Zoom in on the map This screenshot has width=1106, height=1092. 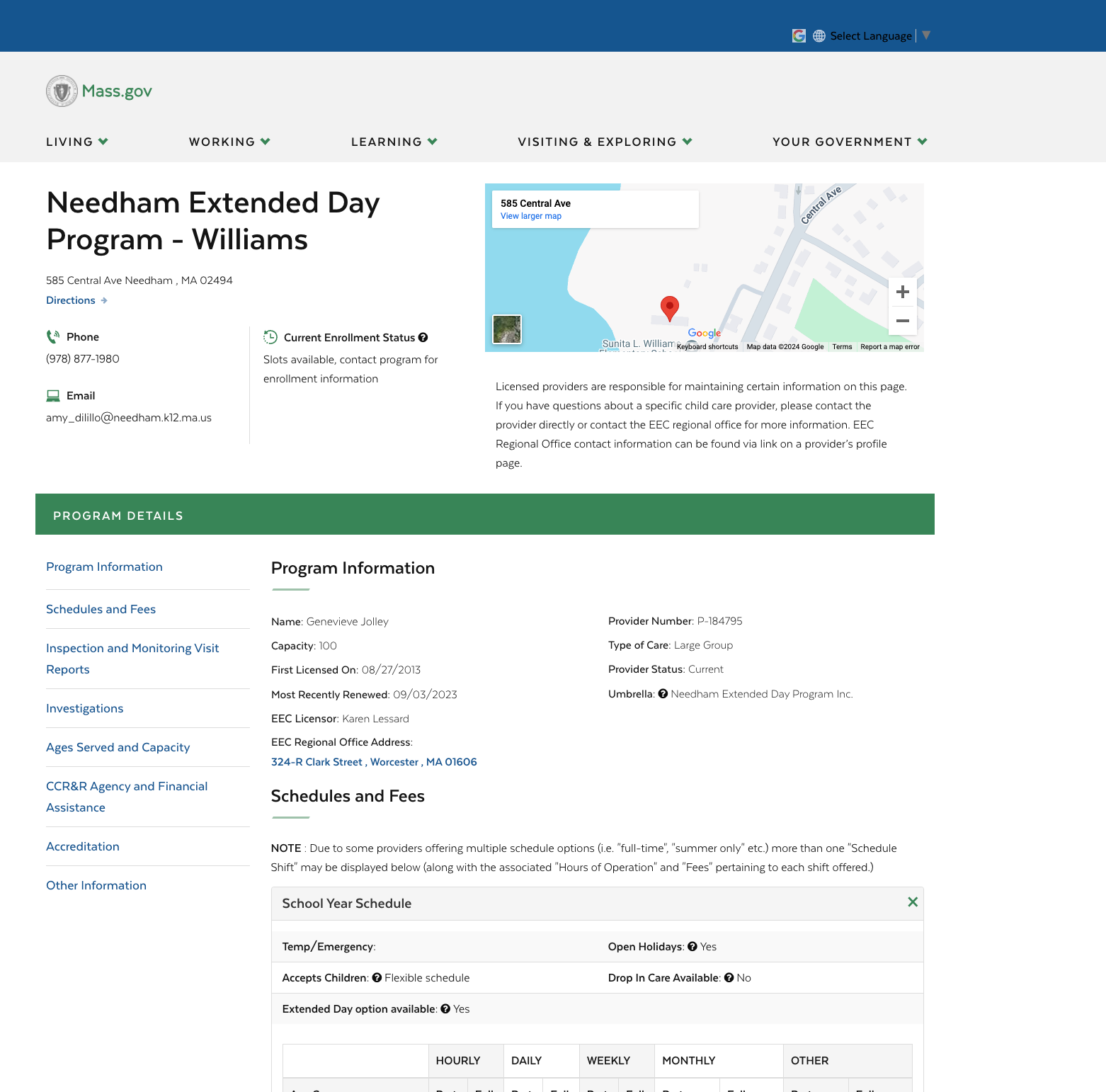pyautogui.click(x=903, y=292)
